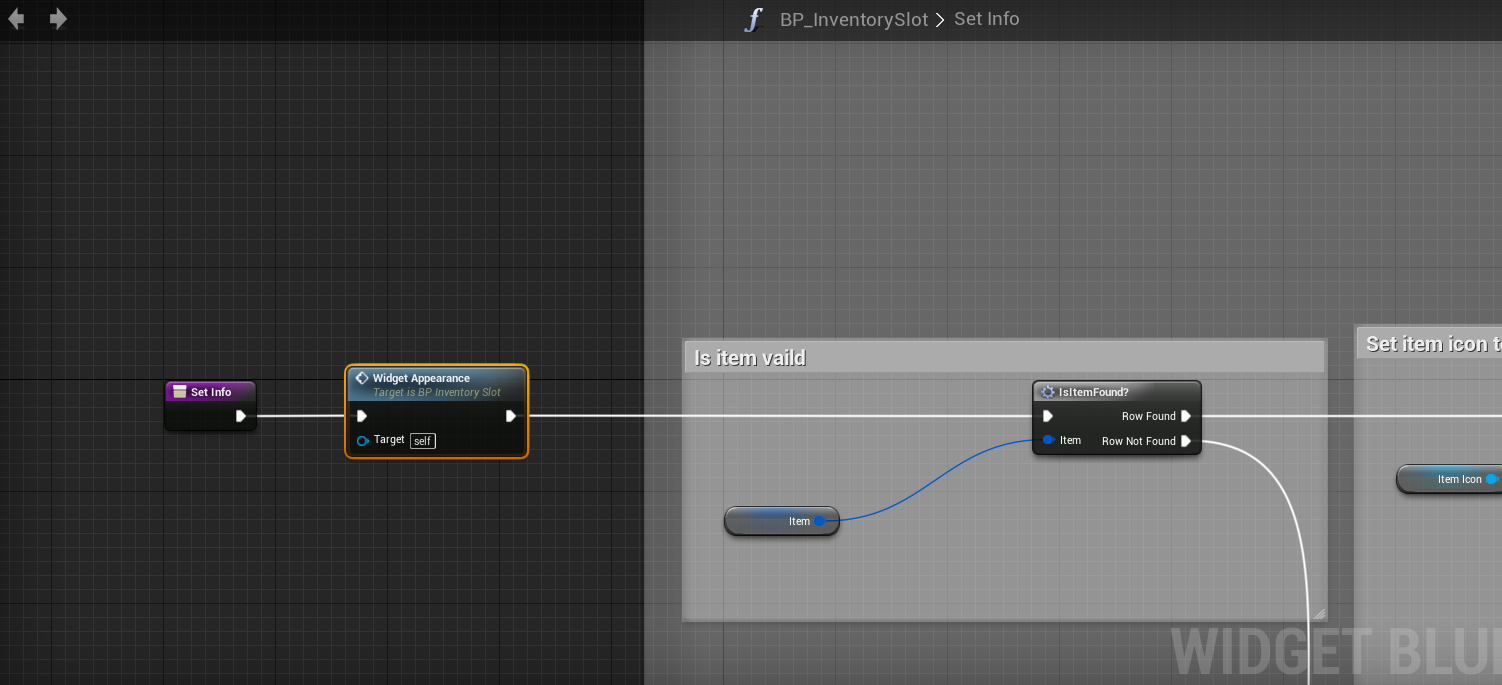Click the forward navigation arrow
The width and height of the screenshot is (1502, 685).
click(58, 19)
